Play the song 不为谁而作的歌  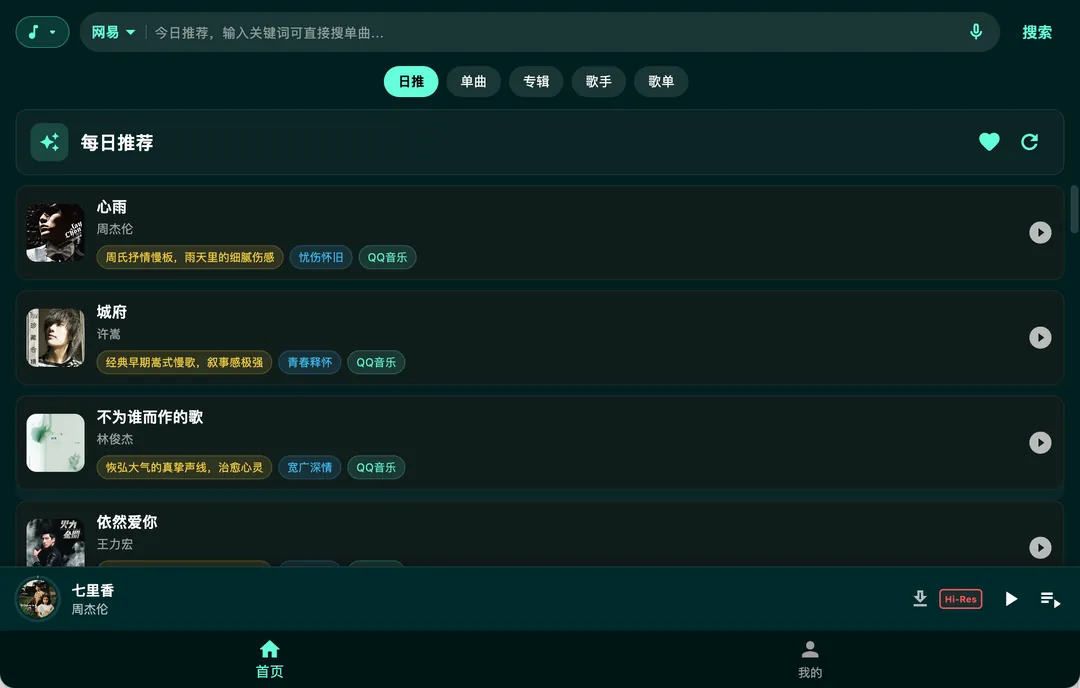point(1040,442)
